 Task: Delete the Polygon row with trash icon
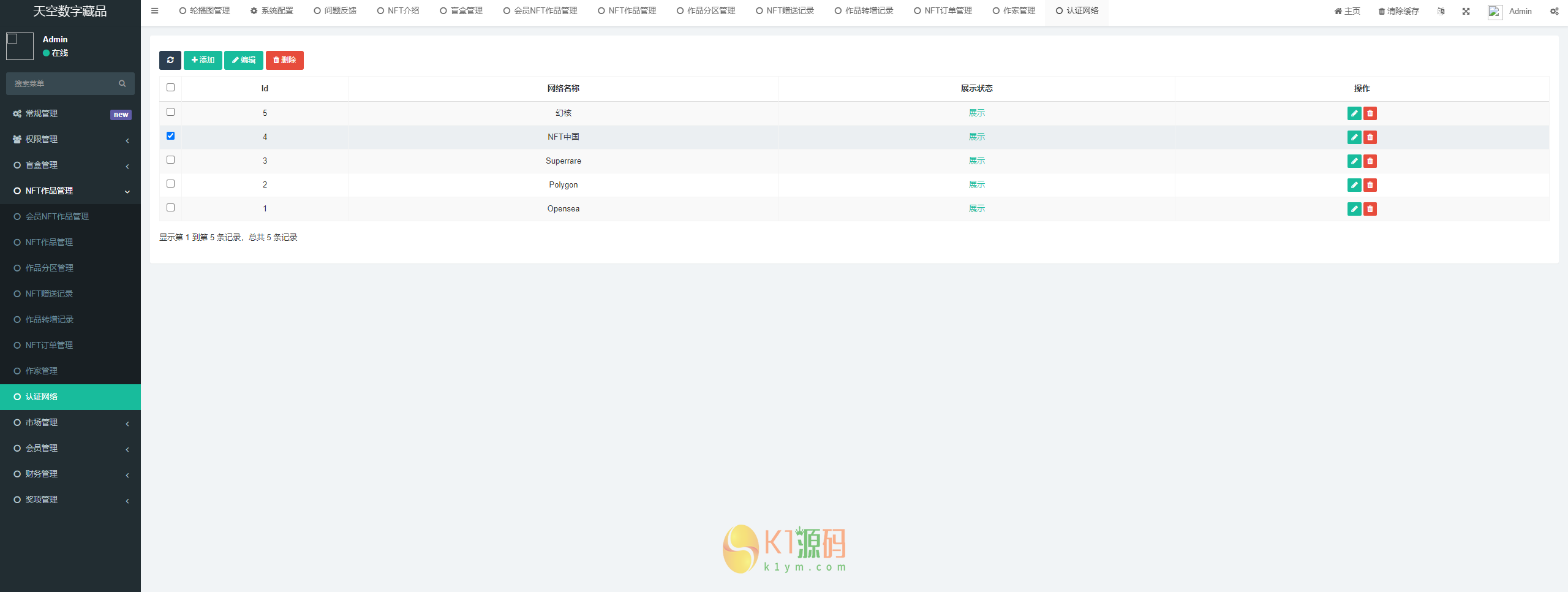[x=1370, y=185]
